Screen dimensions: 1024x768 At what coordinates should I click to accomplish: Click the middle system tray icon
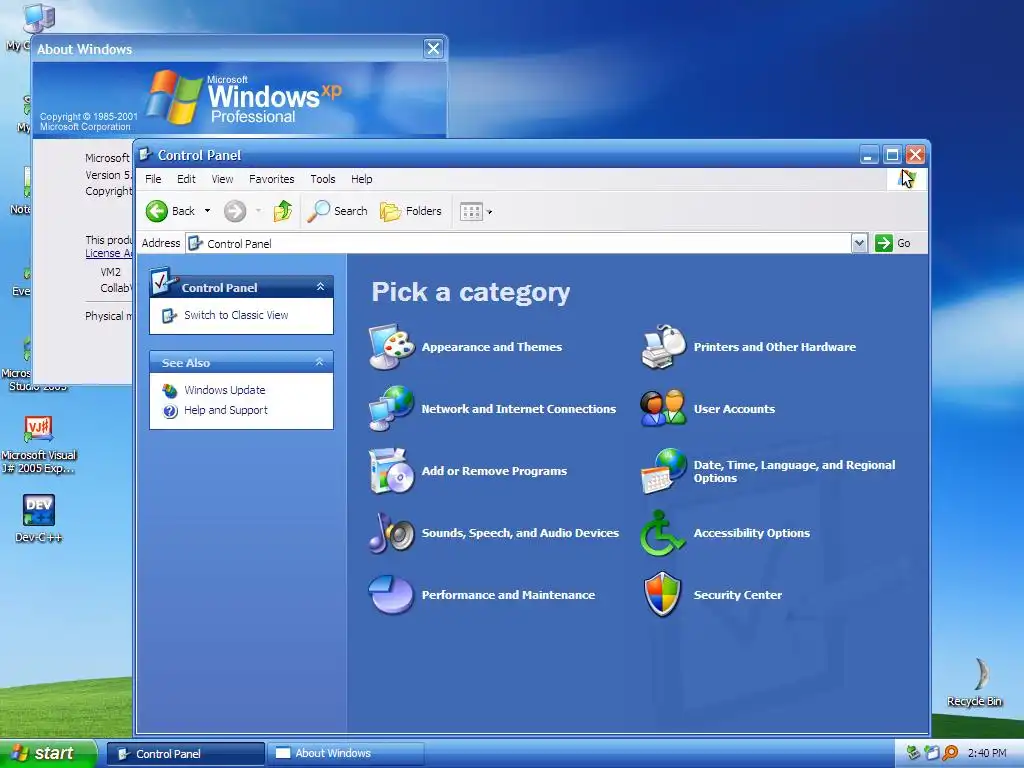932,753
